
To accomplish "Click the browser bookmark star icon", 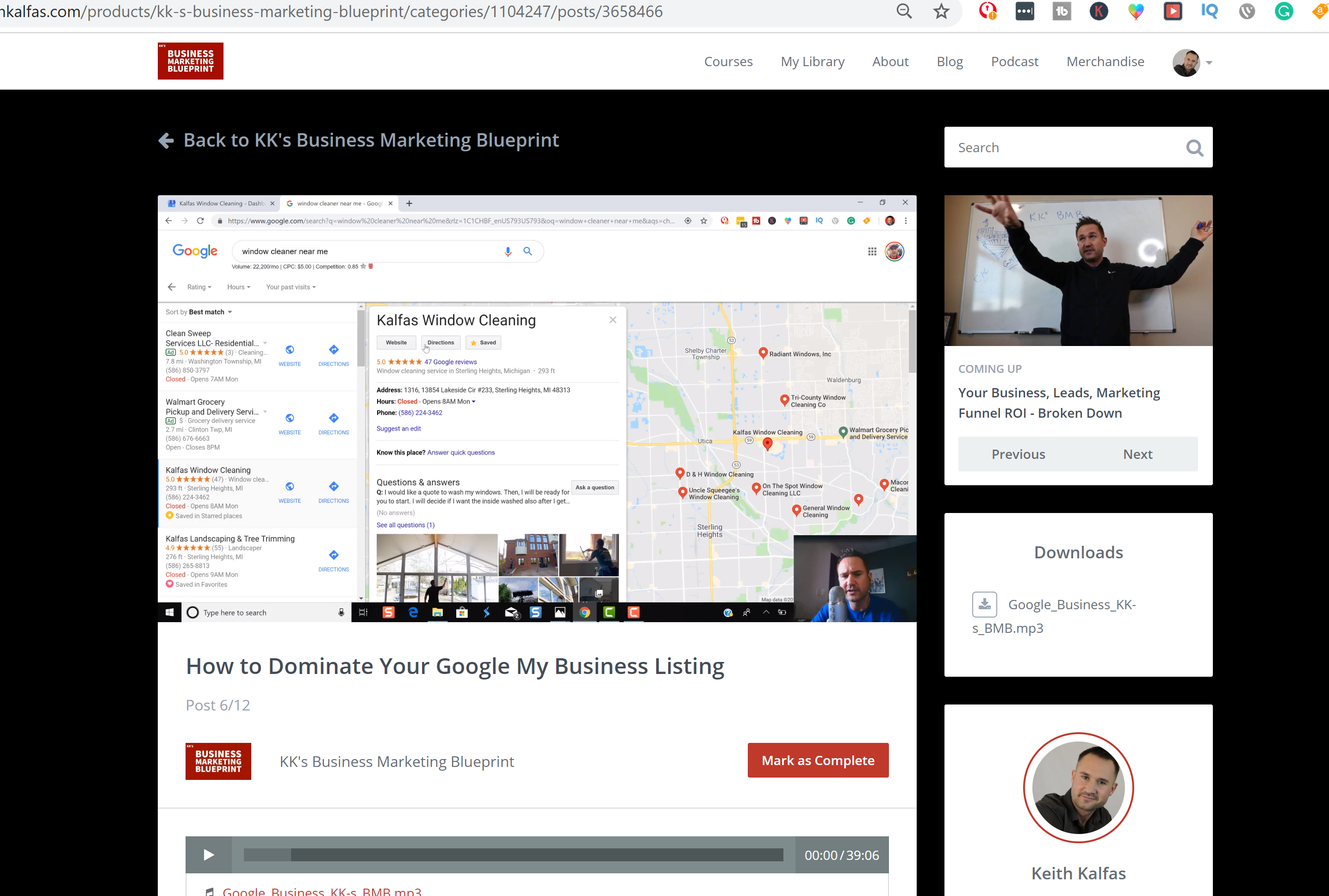I will [x=941, y=12].
